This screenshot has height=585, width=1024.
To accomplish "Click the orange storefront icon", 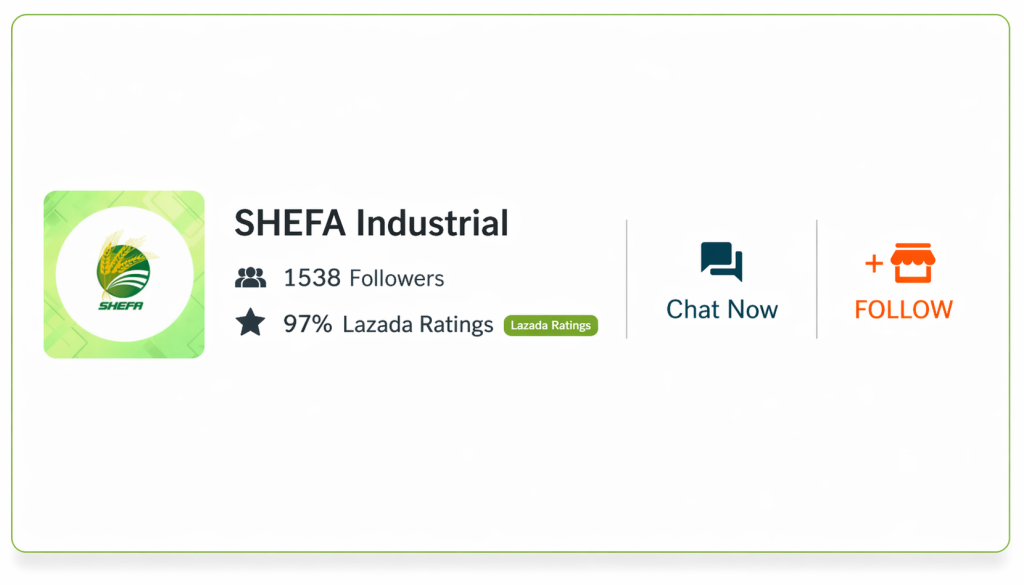I will 912,263.
